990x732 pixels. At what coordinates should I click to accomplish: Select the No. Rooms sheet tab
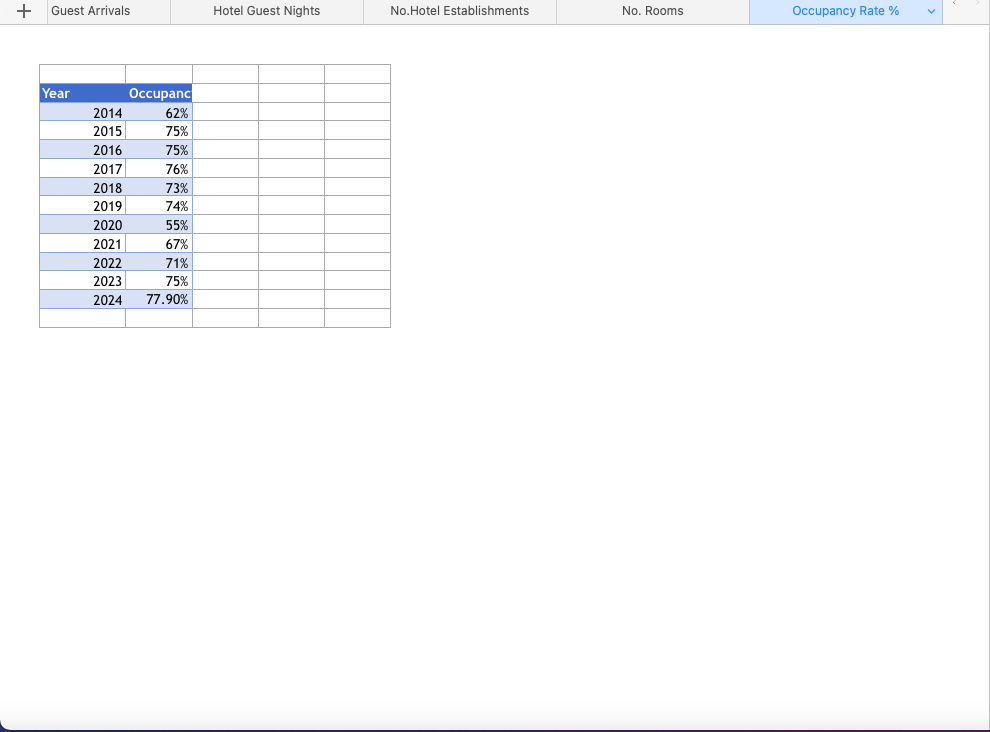[x=652, y=11]
